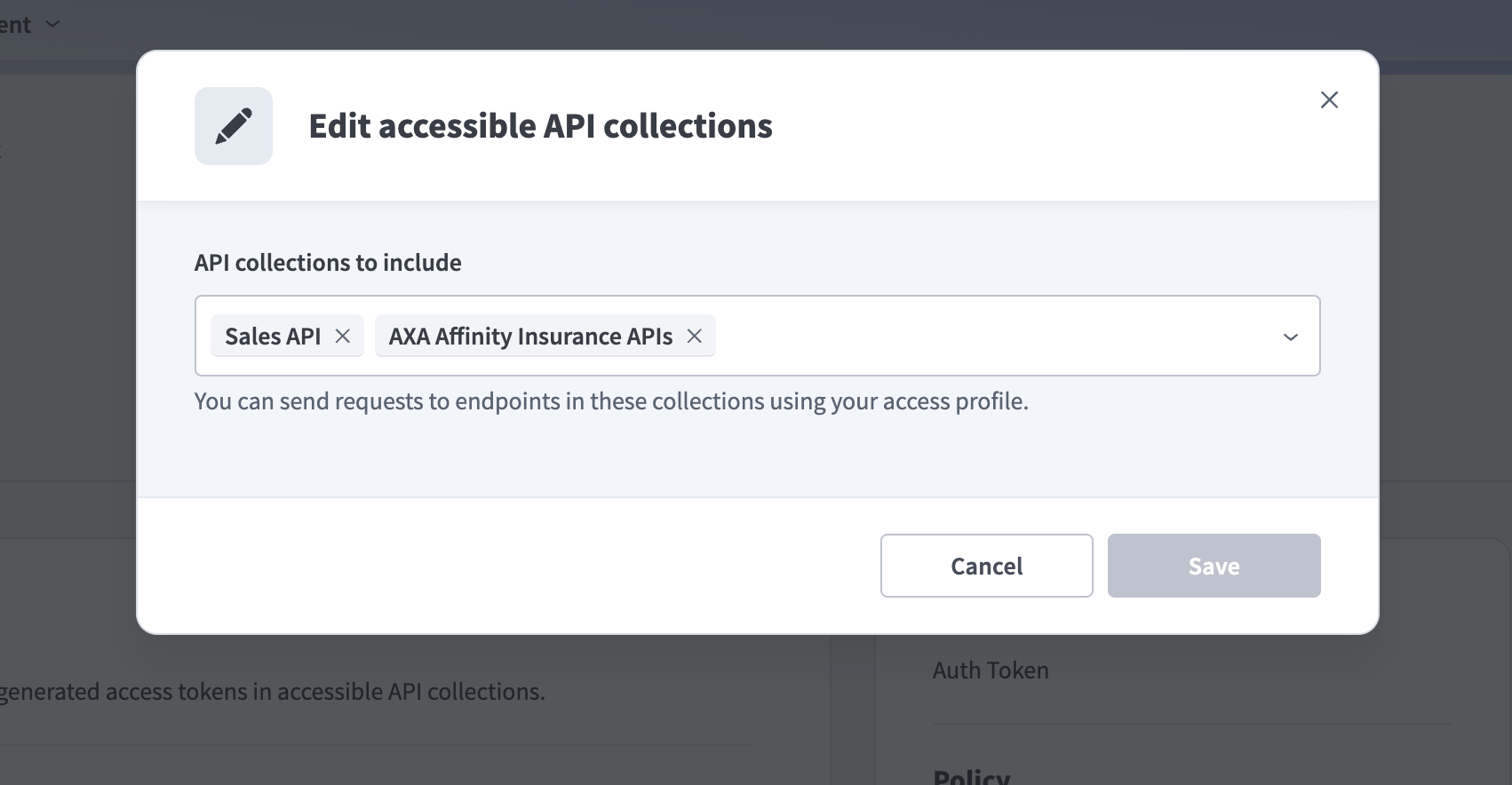Viewport: 1512px width, 785px height.
Task: Click the pencil edit icon in dialog header
Action: (234, 126)
